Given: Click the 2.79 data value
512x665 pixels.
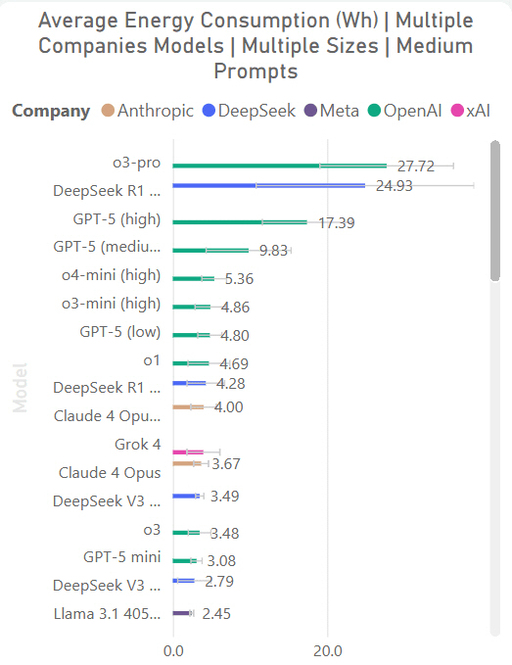Looking at the screenshot, I should (x=219, y=581).
